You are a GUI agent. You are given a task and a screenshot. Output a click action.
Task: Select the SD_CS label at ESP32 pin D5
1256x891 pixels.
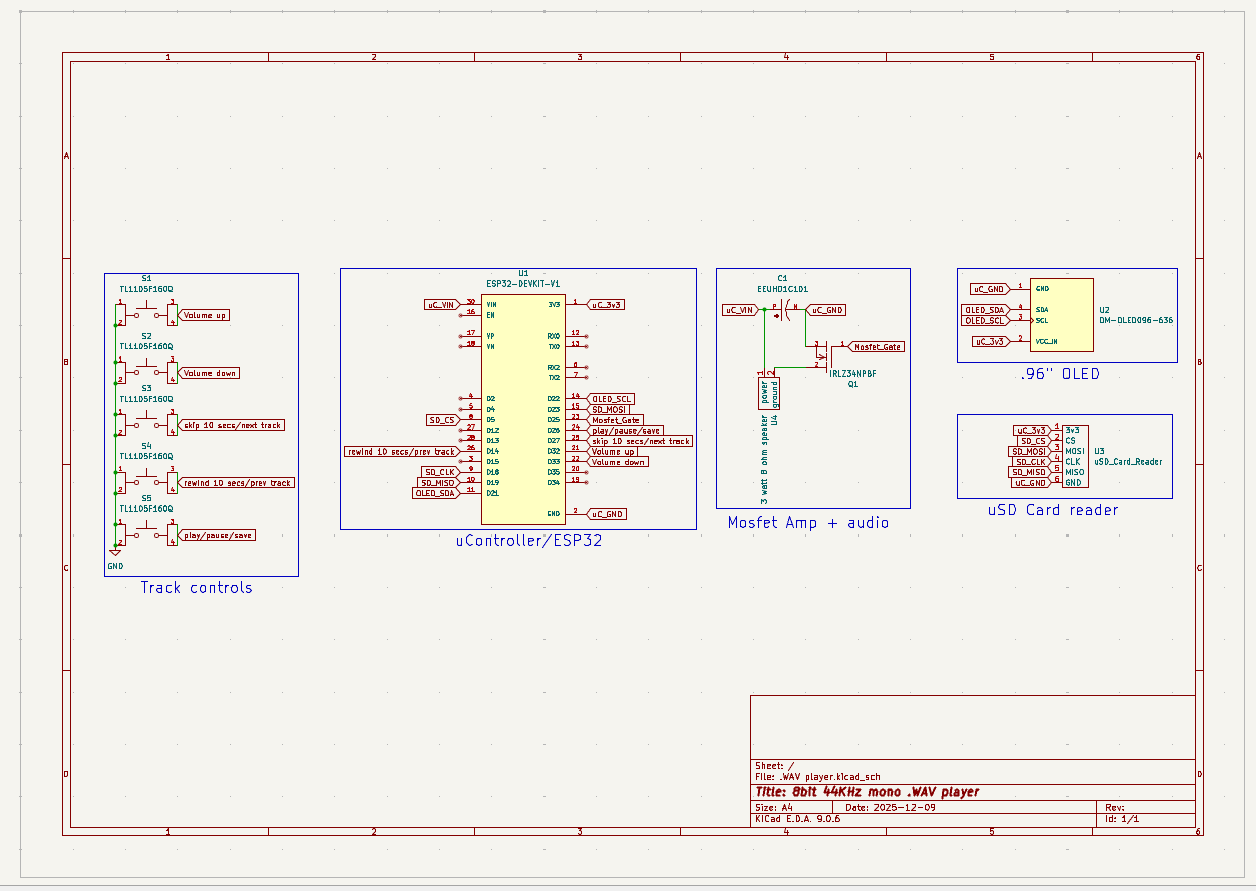pos(442,420)
